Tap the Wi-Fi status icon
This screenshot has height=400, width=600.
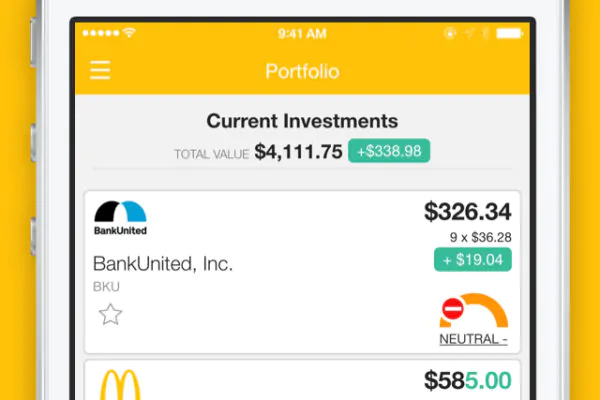coord(129,33)
